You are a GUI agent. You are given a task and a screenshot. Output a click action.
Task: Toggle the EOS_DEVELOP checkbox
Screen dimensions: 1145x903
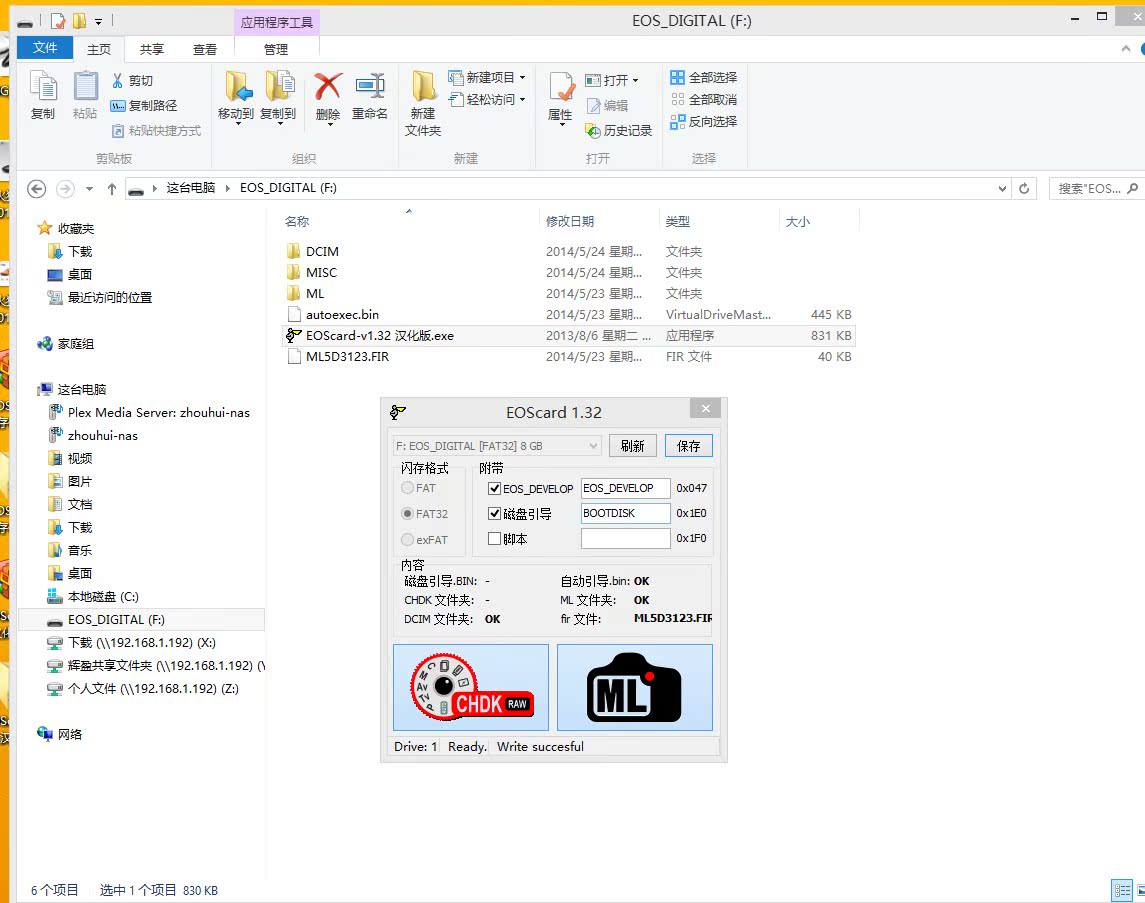(494, 488)
